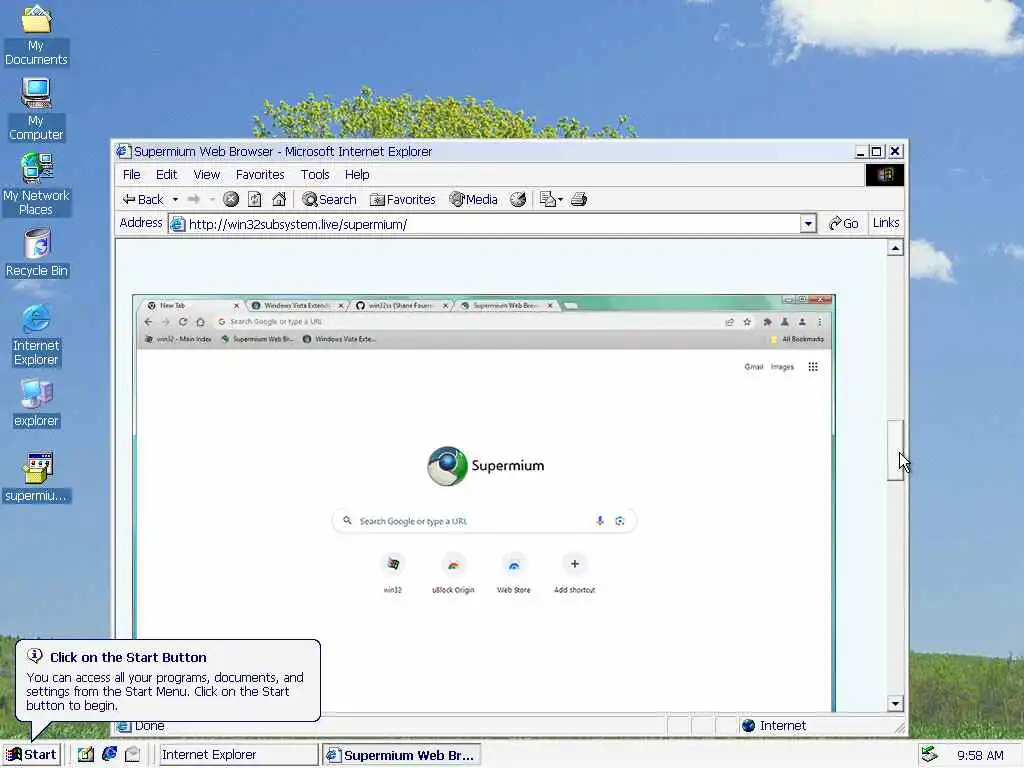Screen dimensions: 1024x768
Task: Switch to Supermium Web Br... taskbar button
Action: coord(402,754)
